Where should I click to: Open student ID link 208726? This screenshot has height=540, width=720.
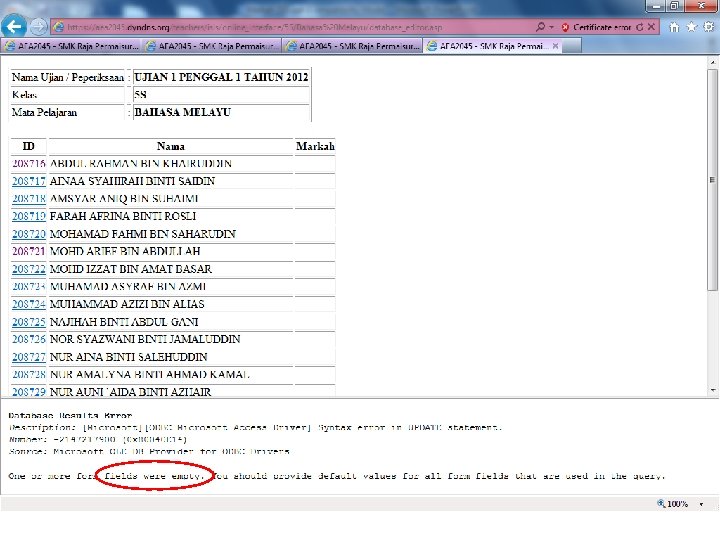[x=29, y=339]
